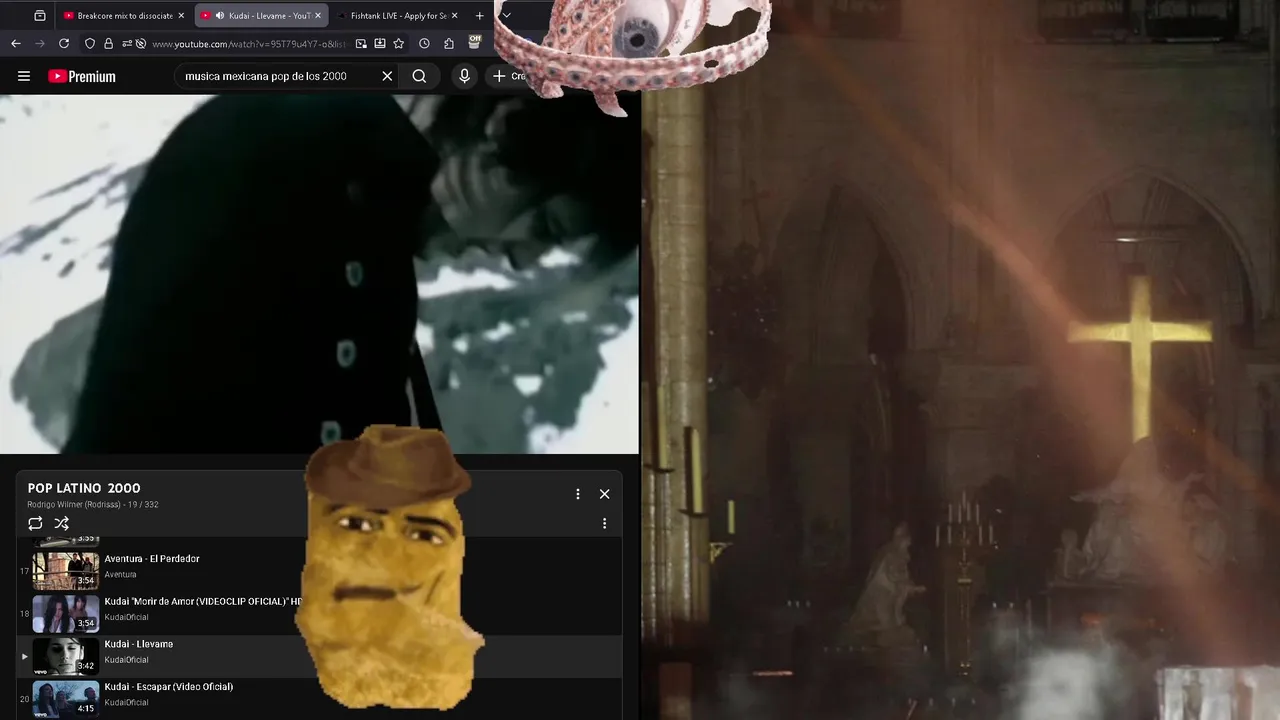
Task: Play Kudai Morir de Amor video title
Action: tap(203, 601)
